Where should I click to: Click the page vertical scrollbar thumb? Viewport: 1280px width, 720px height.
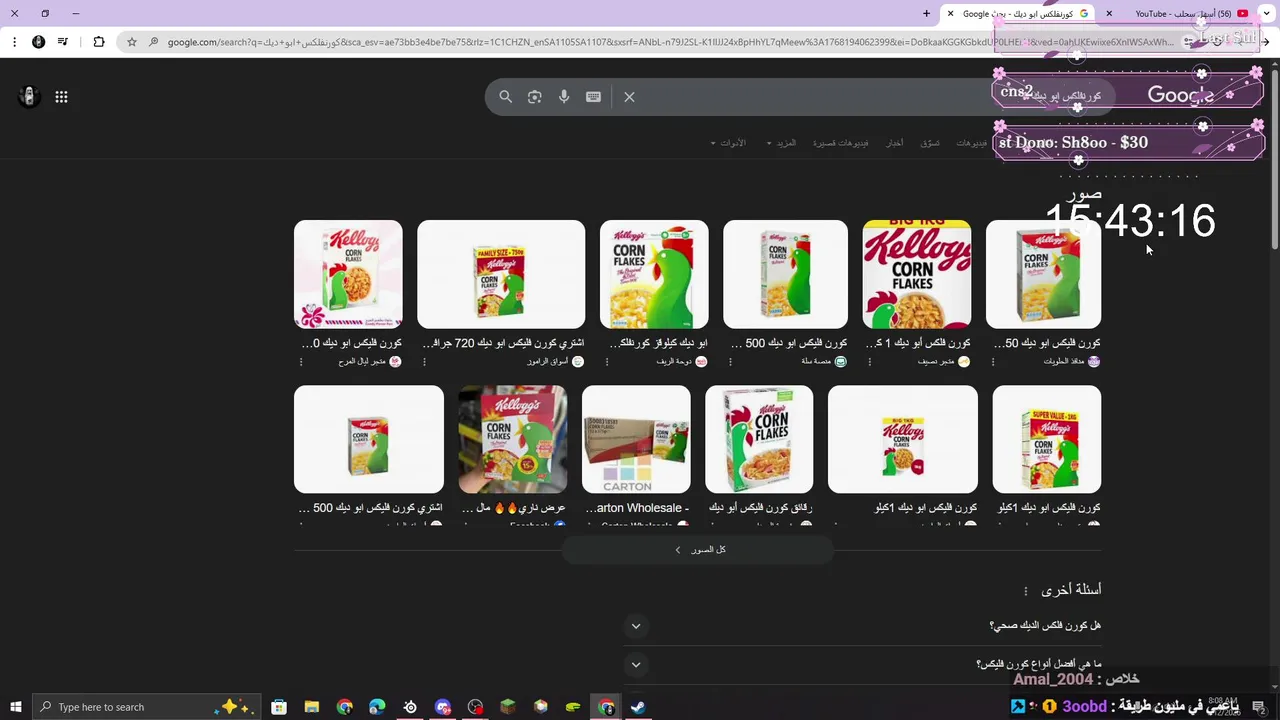[1274, 160]
